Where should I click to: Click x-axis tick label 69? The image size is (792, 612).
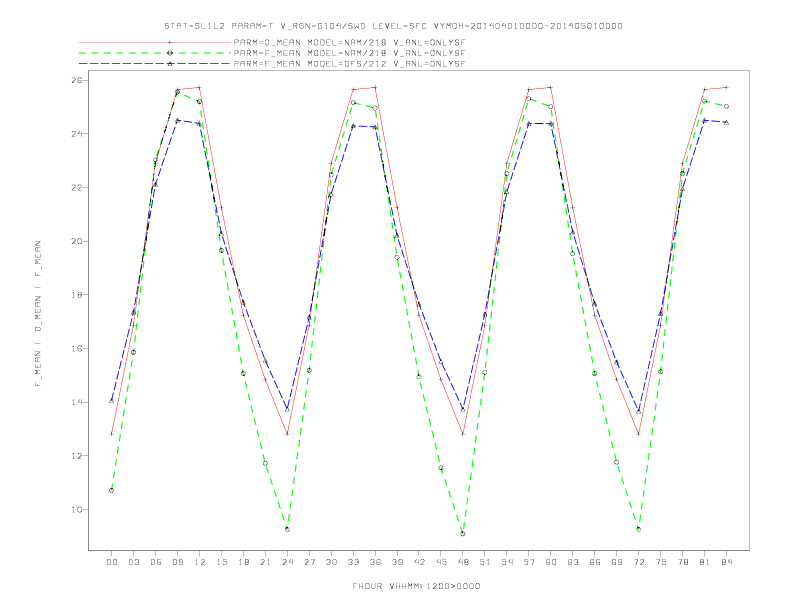(617, 562)
